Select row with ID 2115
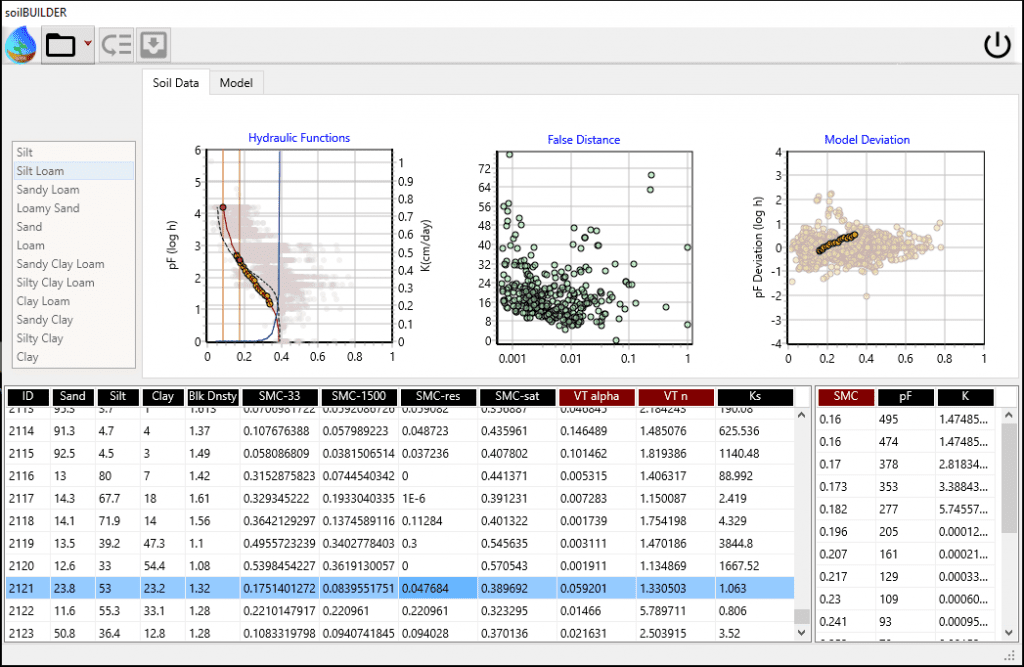The height and width of the screenshot is (667, 1024). (400, 453)
